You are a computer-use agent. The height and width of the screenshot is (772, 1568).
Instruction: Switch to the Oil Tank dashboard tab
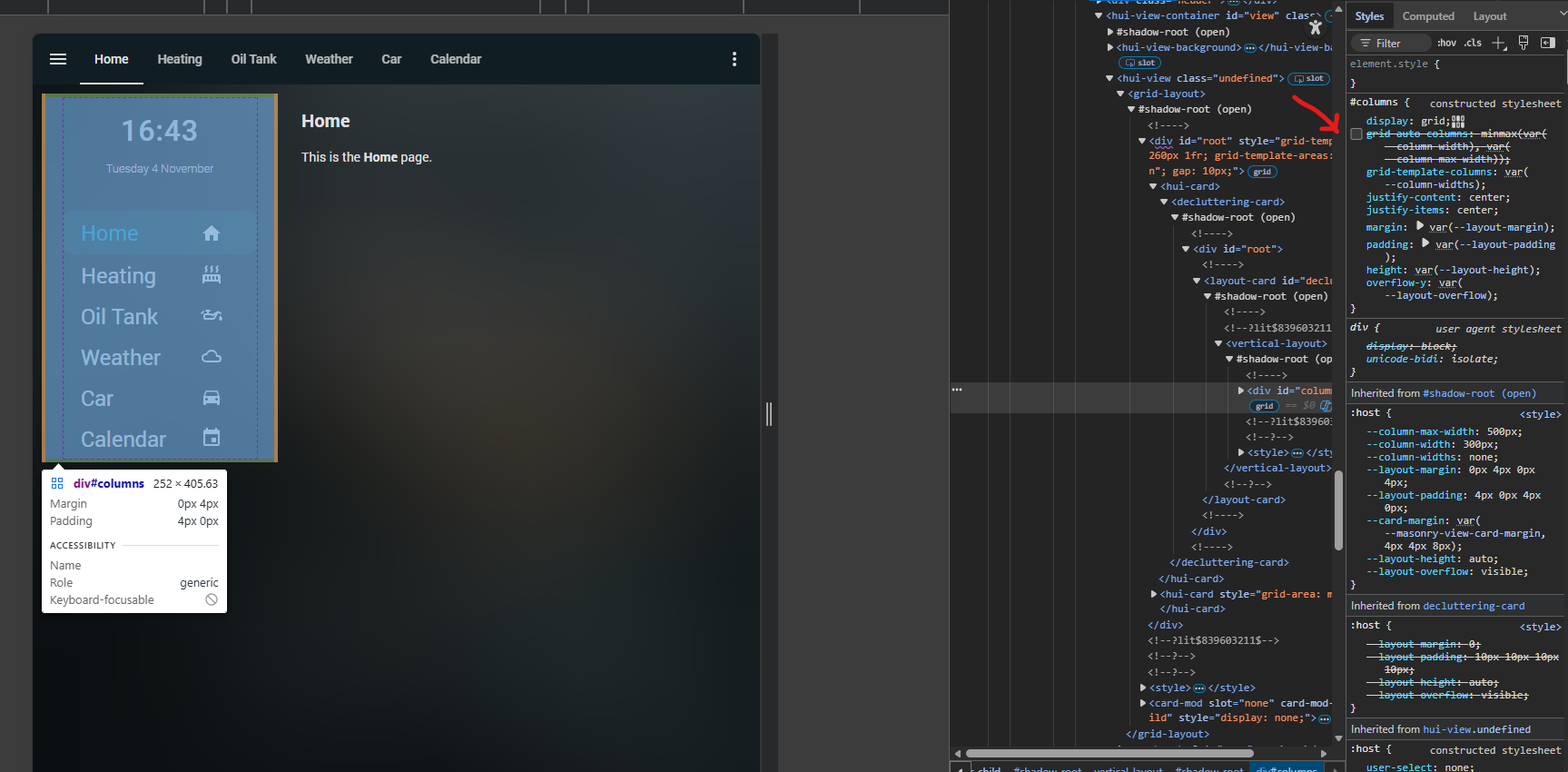pos(253,59)
